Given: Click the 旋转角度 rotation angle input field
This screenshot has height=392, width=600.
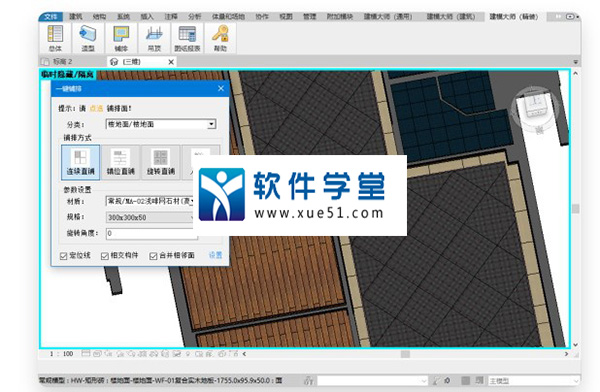Looking at the screenshot, I should pyautogui.click(x=152, y=233).
